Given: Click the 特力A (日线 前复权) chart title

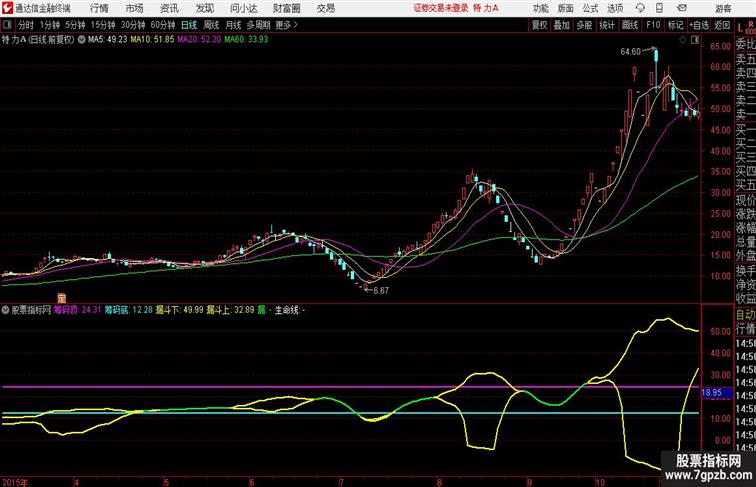Looking at the screenshot, I should tap(38, 40).
